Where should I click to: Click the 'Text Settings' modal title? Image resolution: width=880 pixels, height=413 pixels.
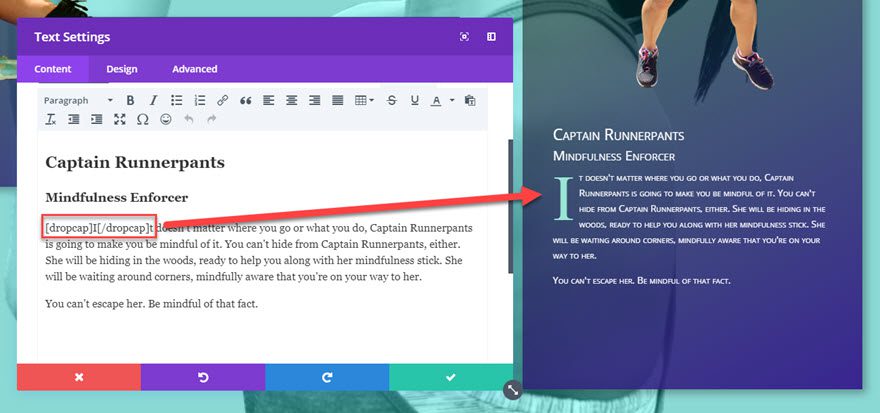[x=72, y=37]
